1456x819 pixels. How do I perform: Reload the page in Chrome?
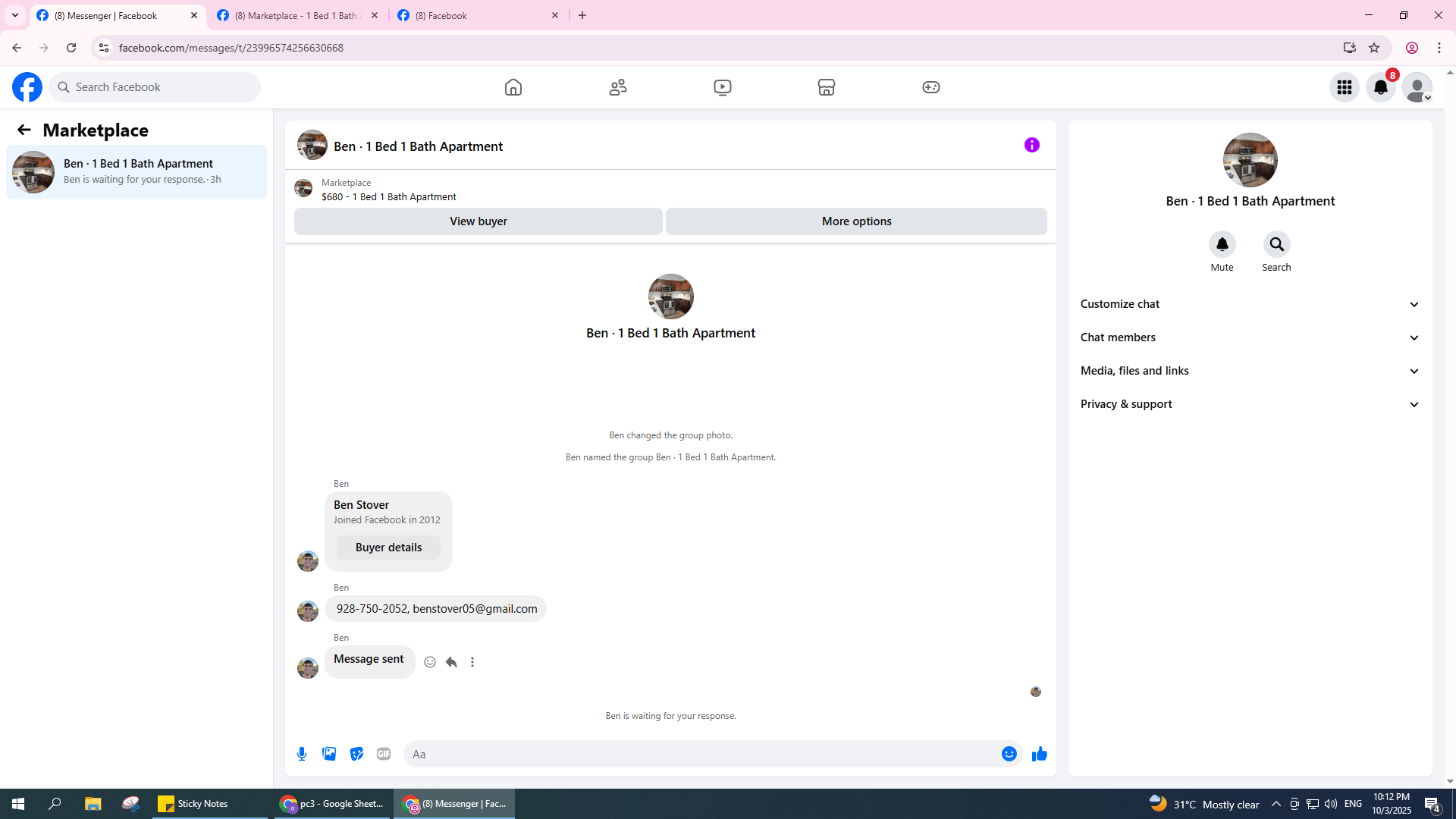71,48
